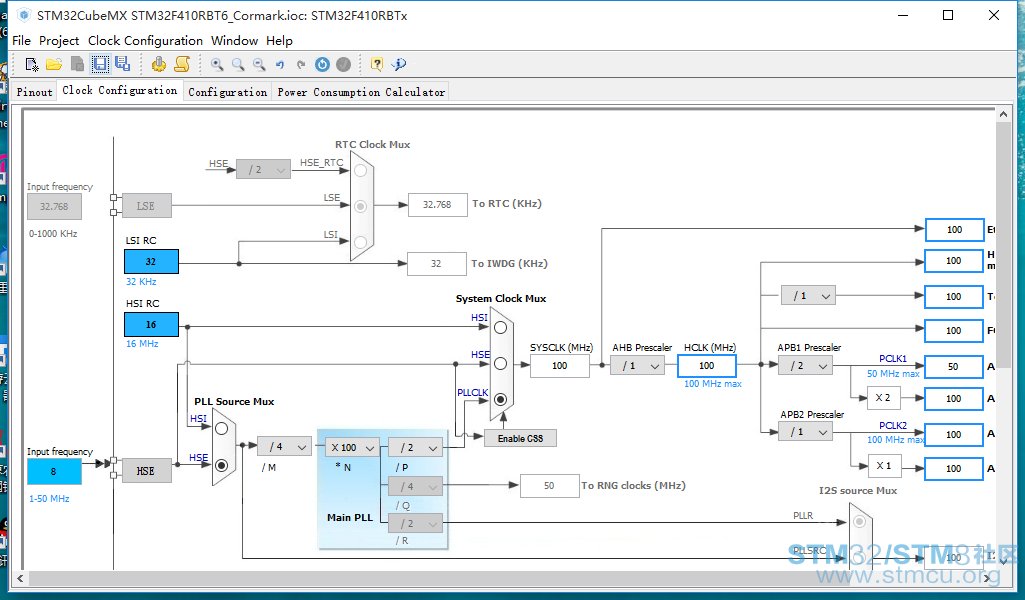Open the Help menu in the menu bar
The height and width of the screenshot is (600, 1025).
tap(279, 41)
